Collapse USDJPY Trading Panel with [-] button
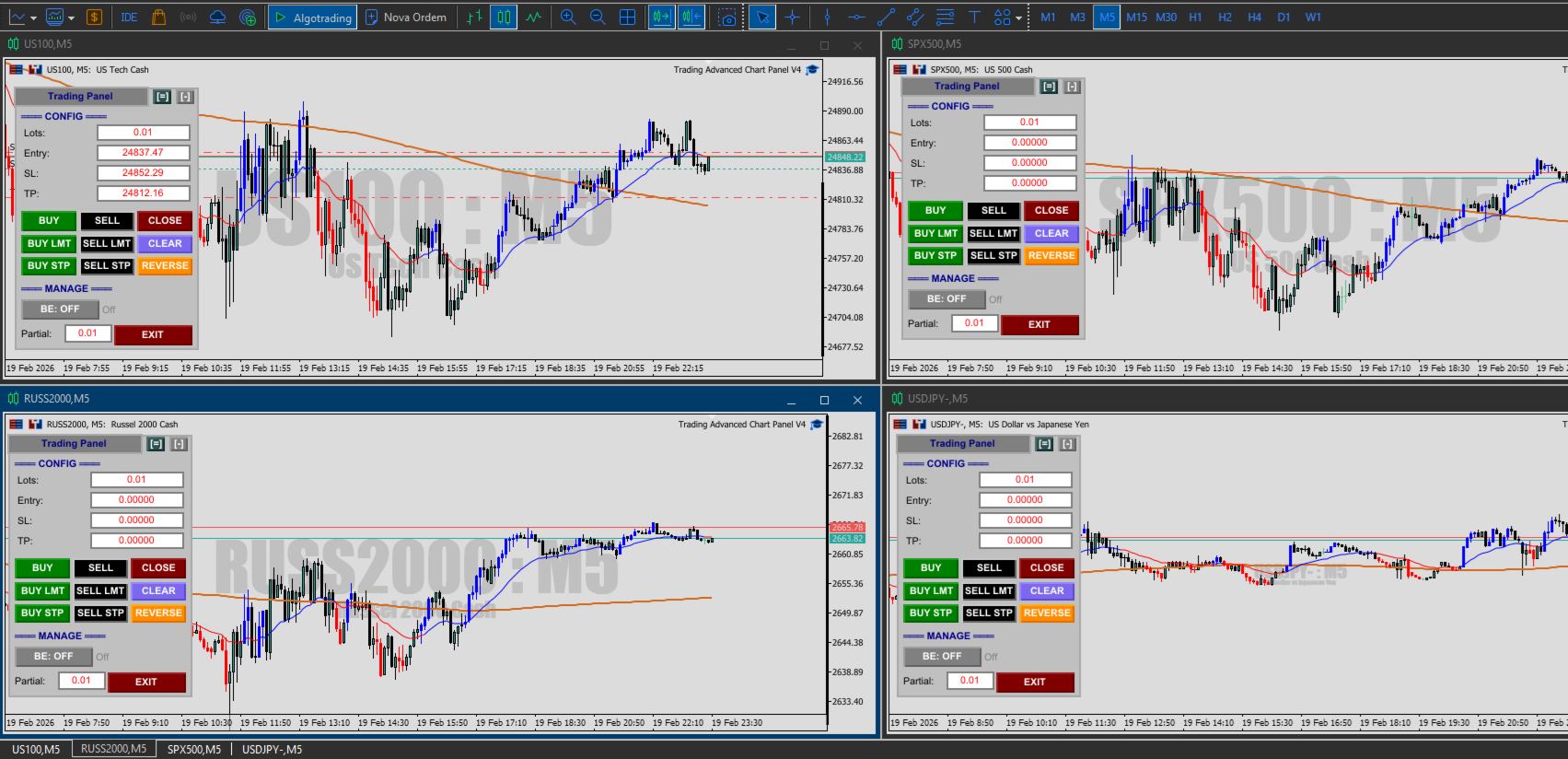This screenshot has width=1568, height=759. click(x=1067, y=444)
